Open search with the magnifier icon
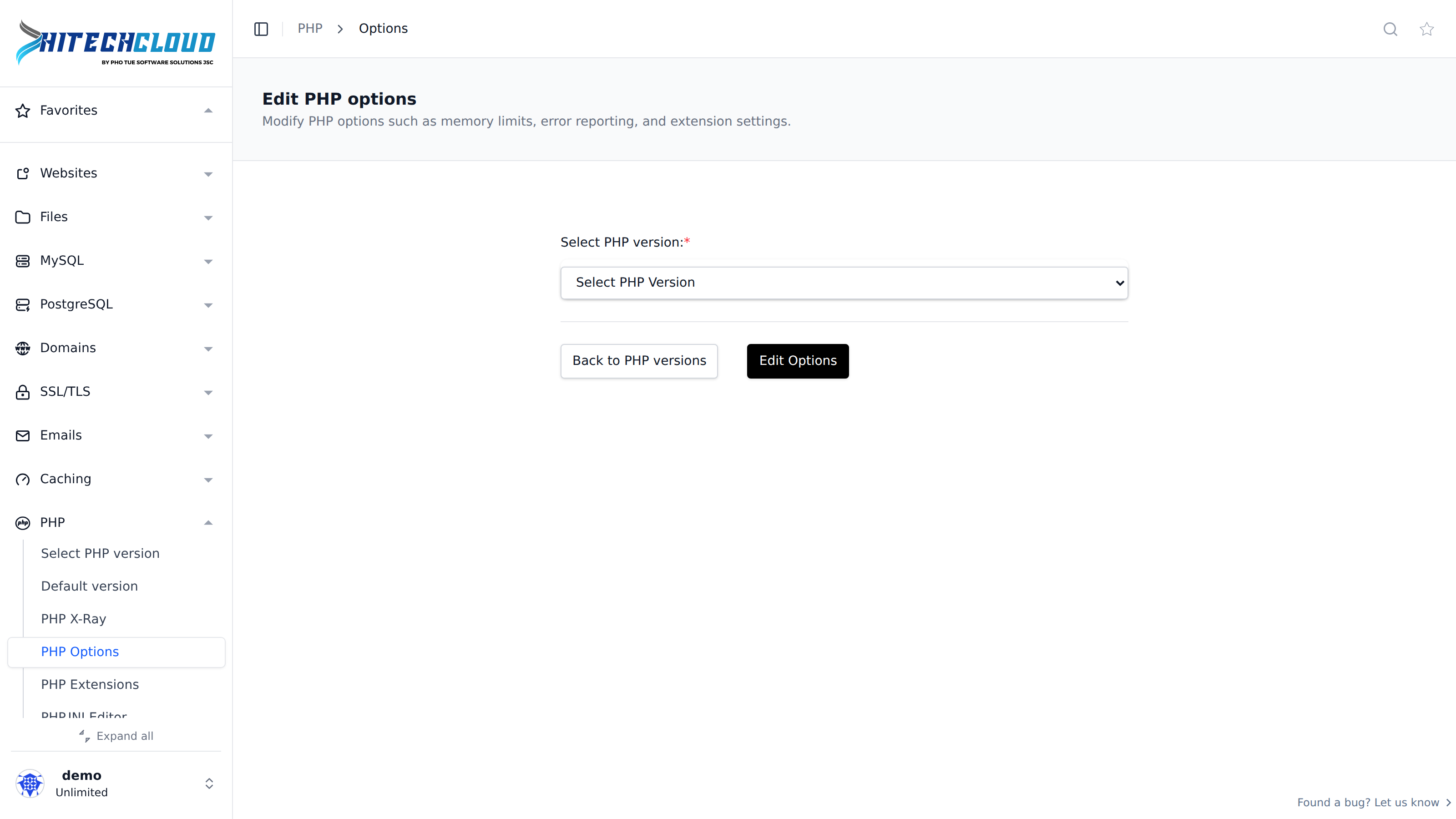 coord(1390,29)
